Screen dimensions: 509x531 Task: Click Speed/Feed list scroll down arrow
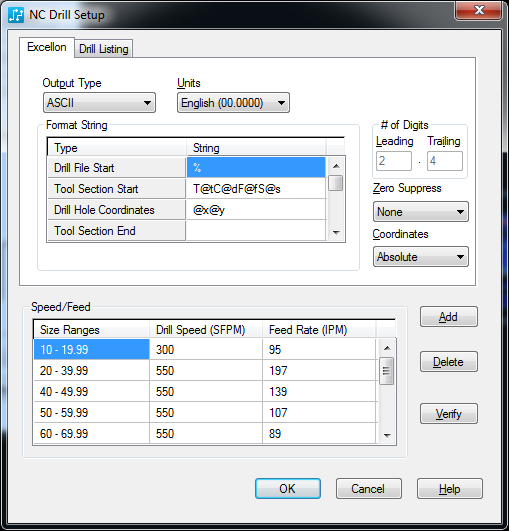click(x=387, y=436)
